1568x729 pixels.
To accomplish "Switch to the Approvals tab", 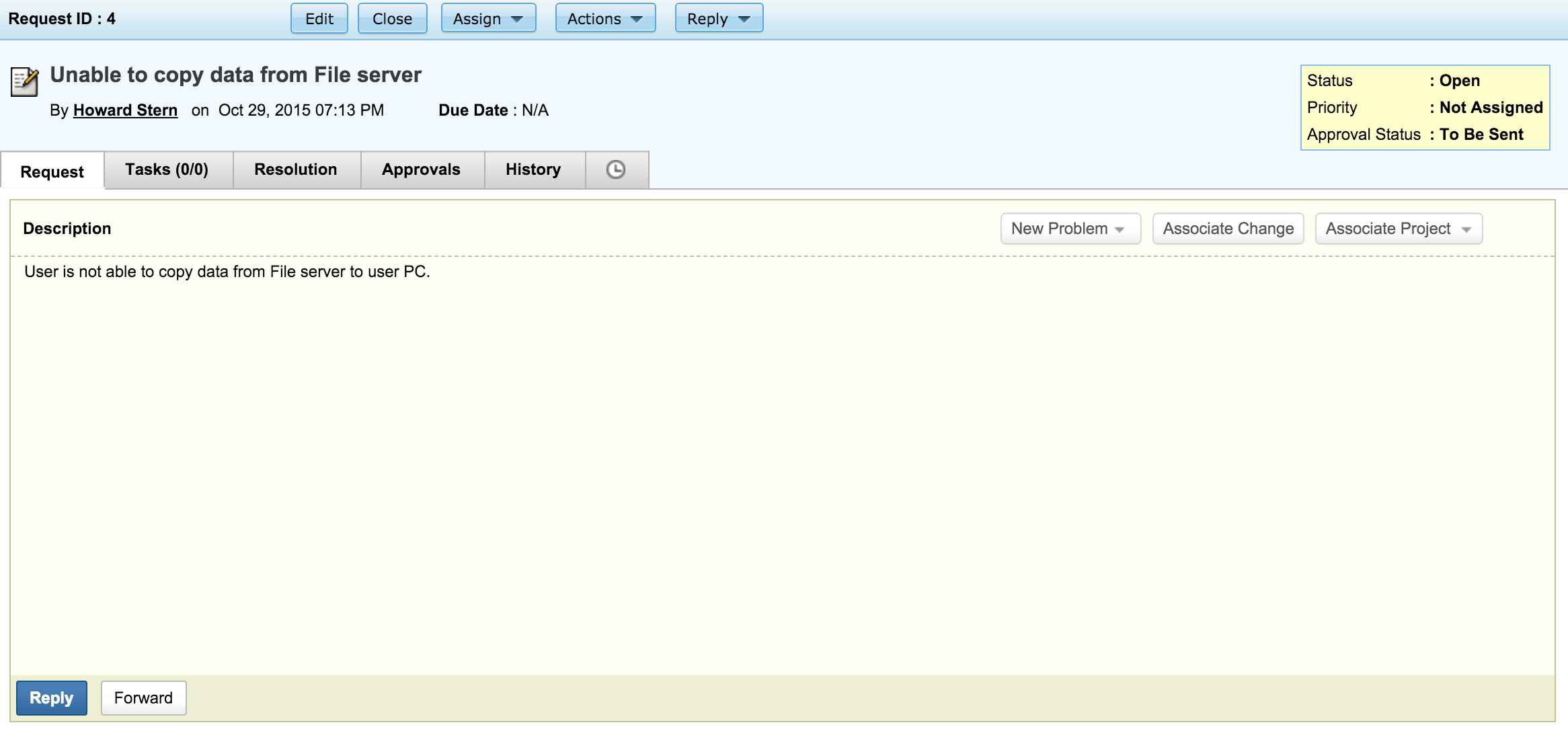I will (x=422, y=169).
